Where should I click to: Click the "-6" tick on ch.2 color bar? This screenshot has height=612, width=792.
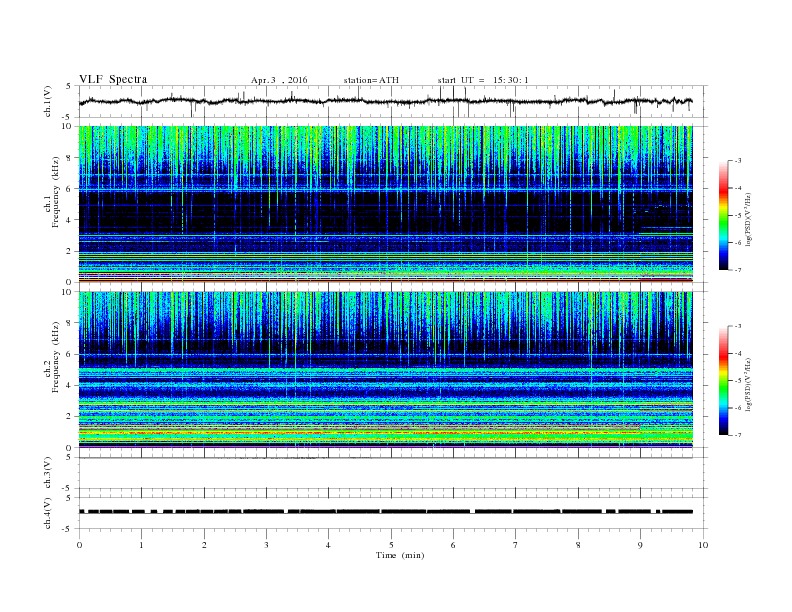[738, 408]
